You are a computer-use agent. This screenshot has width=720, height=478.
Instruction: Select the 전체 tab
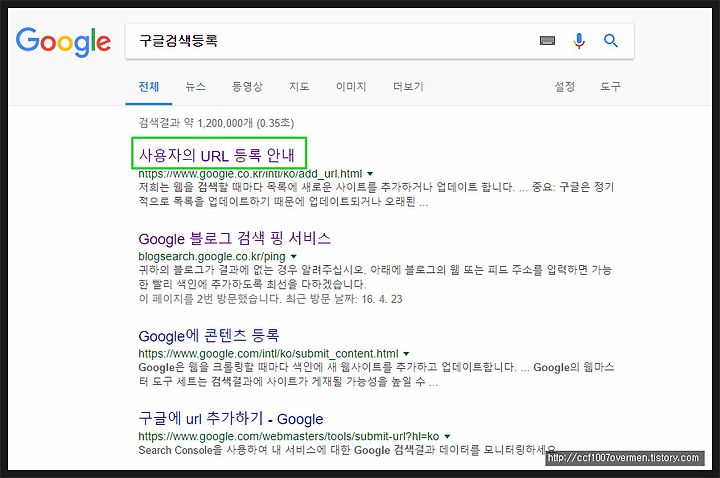(x=149, y=86)
